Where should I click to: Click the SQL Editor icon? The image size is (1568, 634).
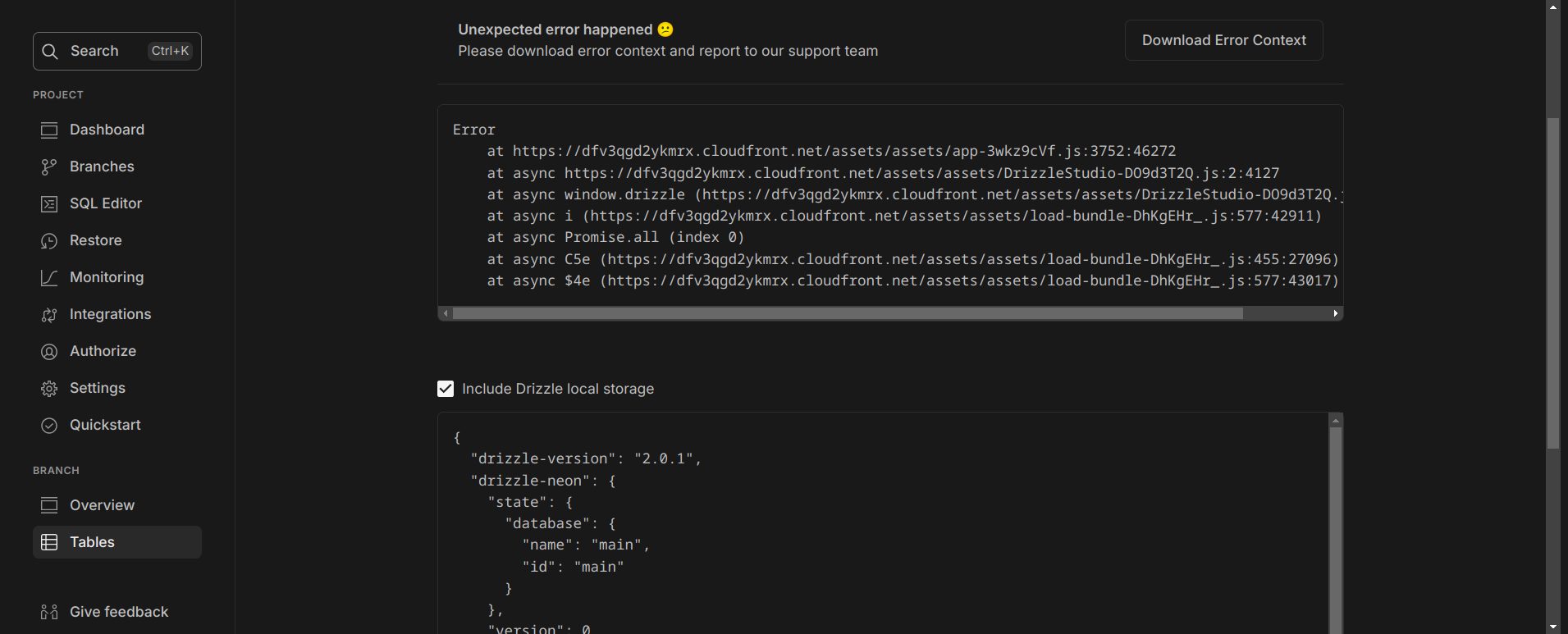(49, 204)
